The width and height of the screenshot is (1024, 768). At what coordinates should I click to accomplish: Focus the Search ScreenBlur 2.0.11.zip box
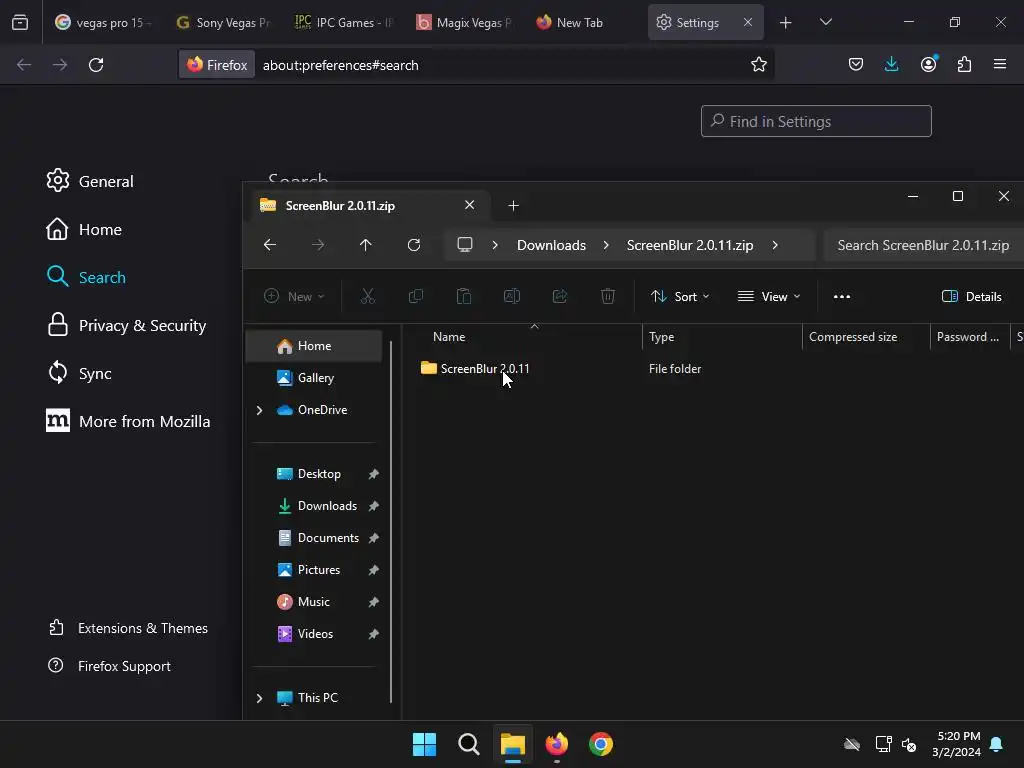tap(923, 245)
